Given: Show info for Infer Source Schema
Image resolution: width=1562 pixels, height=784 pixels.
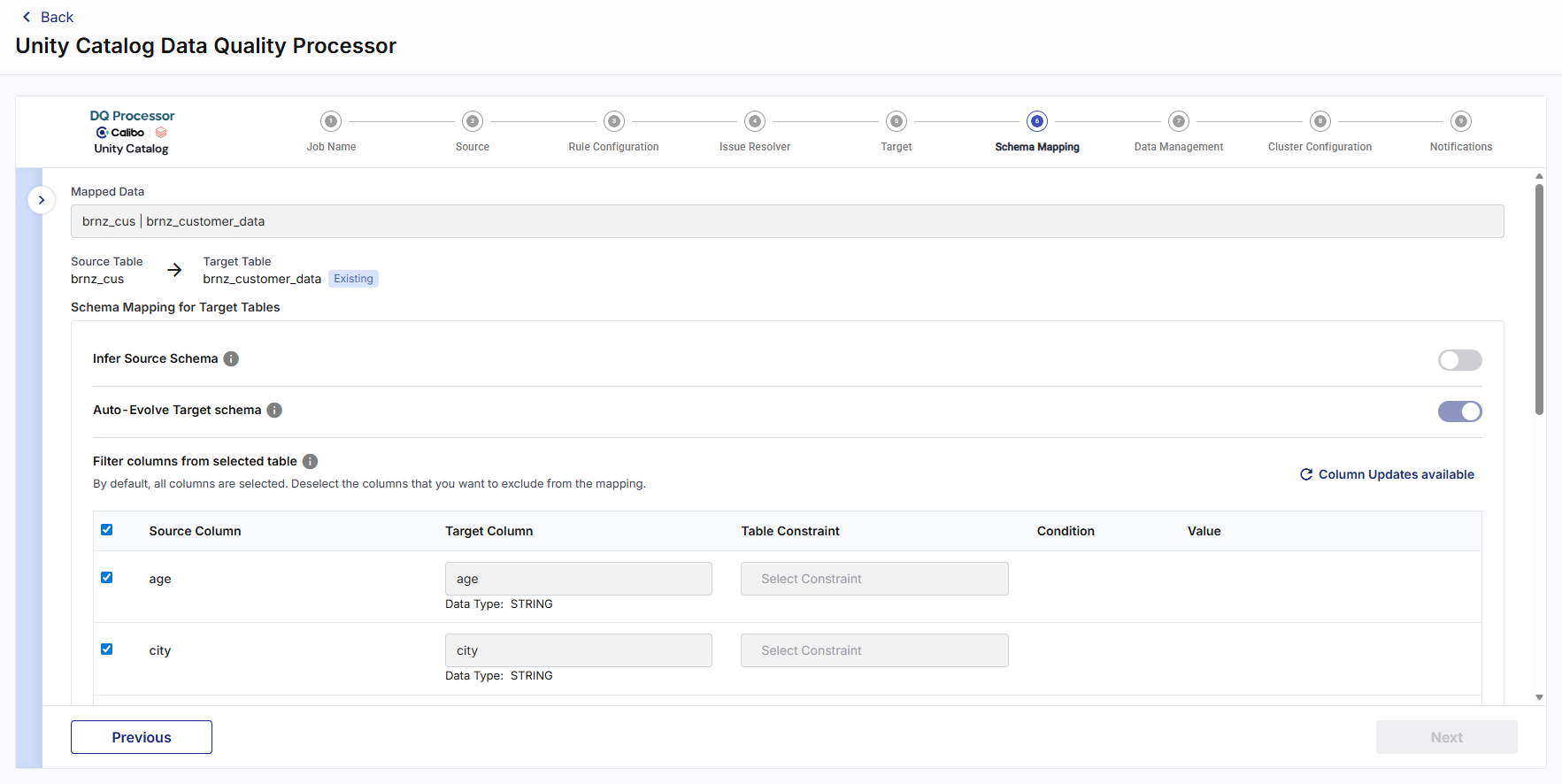Looking at the screenshot, I should (231, 358).
